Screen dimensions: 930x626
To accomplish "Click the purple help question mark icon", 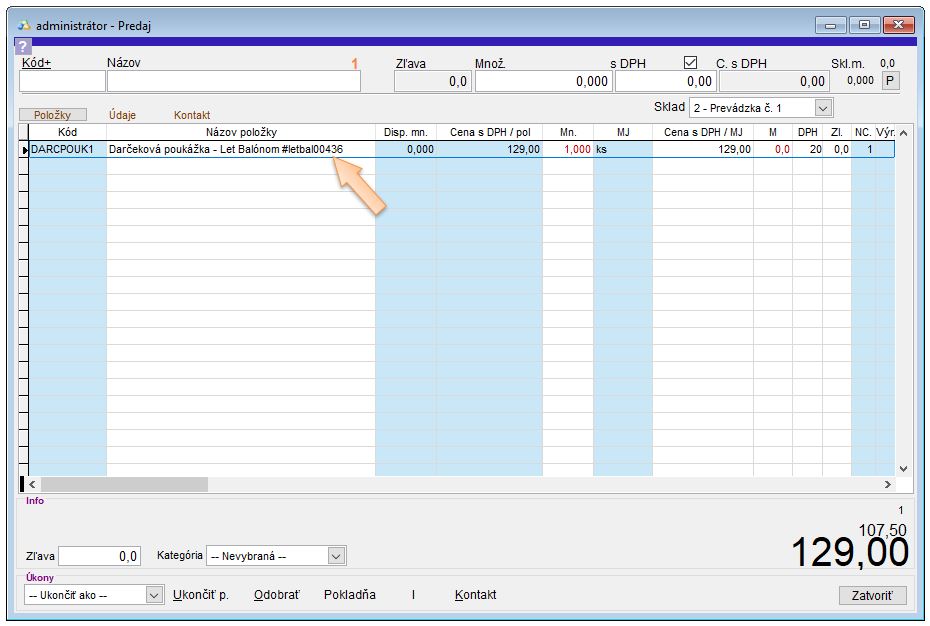I will point(24,47).
